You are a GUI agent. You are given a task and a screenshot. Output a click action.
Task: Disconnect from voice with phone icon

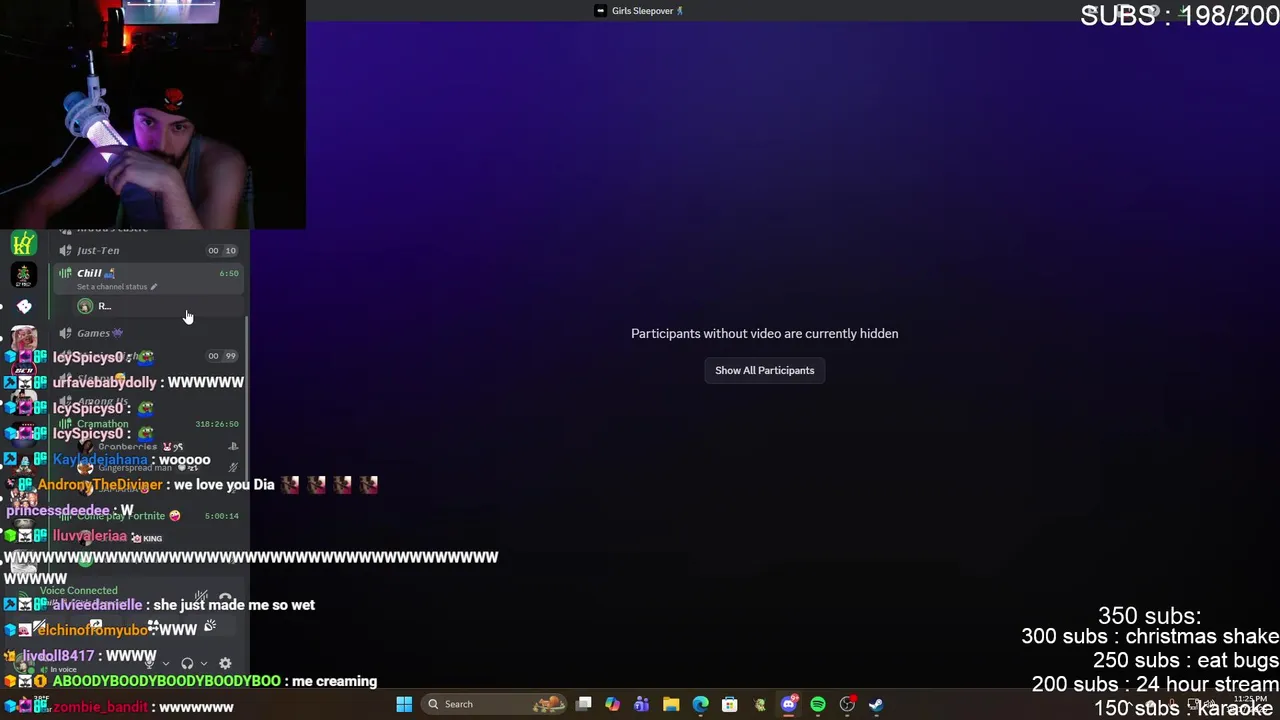pos(225,597)
